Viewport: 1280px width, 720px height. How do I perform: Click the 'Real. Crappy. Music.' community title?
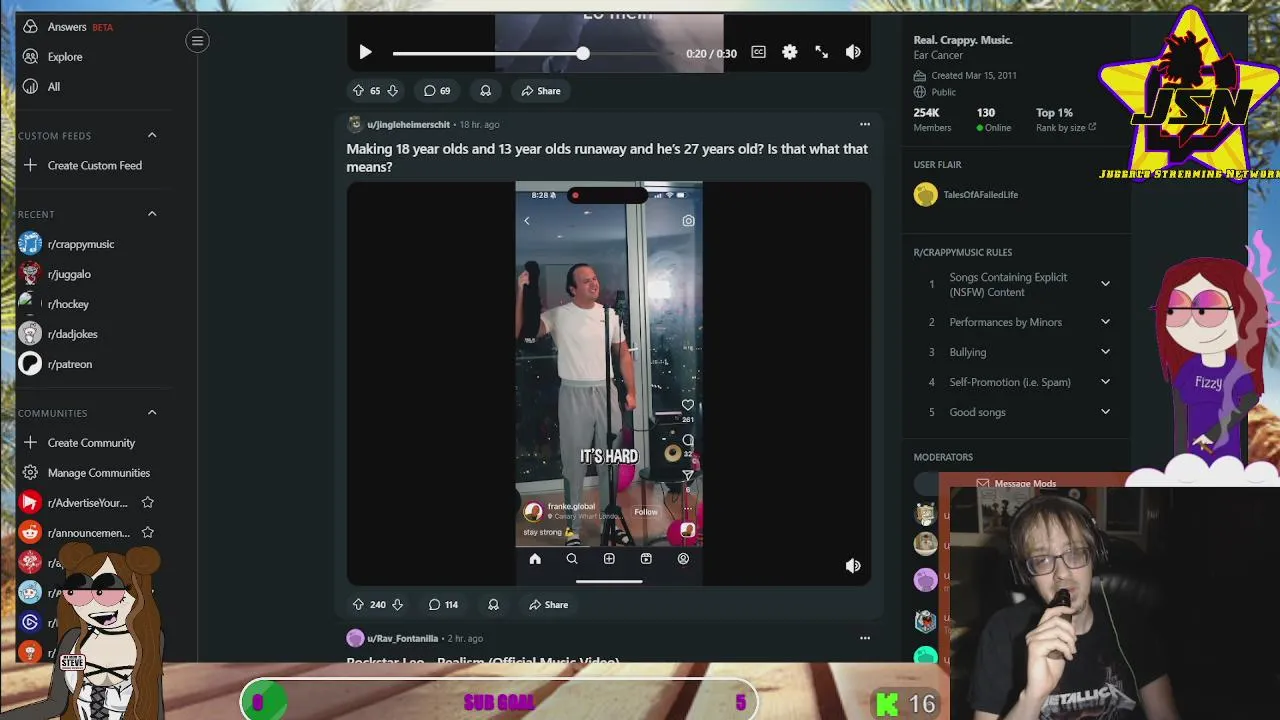(963, 40)
